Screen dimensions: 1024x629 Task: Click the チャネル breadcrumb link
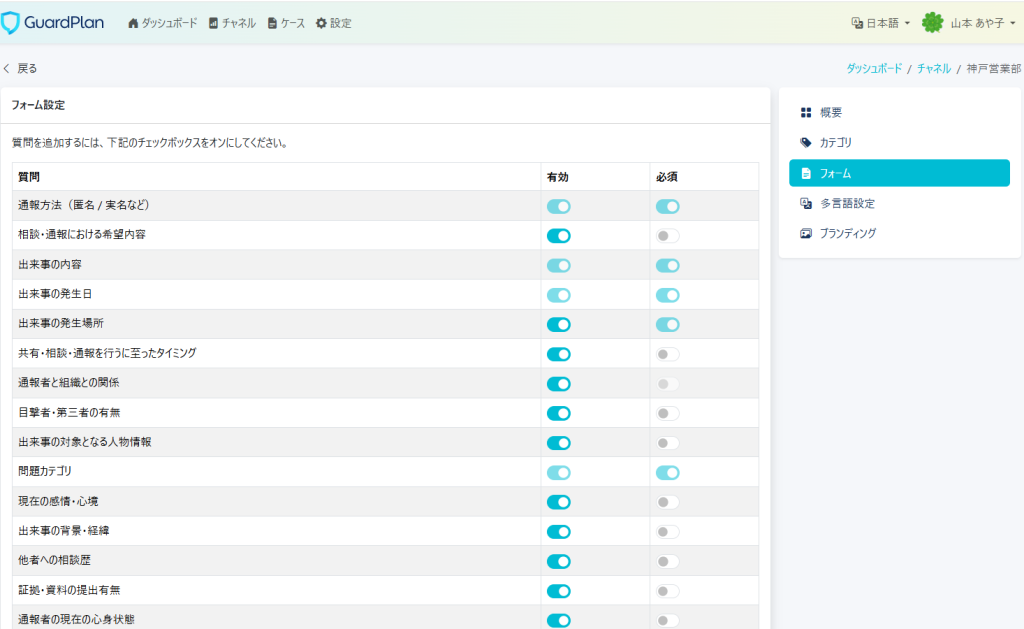pos(933,69)
